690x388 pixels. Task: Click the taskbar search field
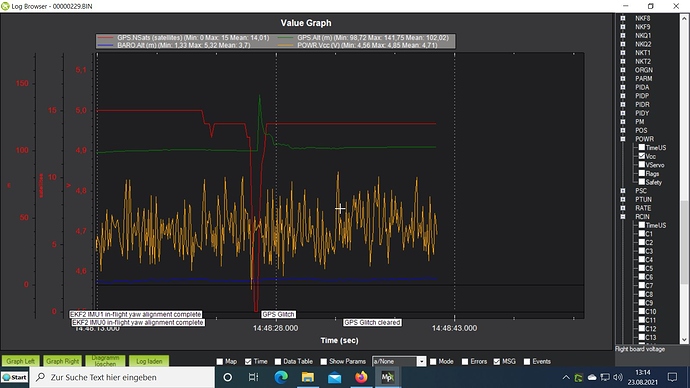[x=122, y=377]
